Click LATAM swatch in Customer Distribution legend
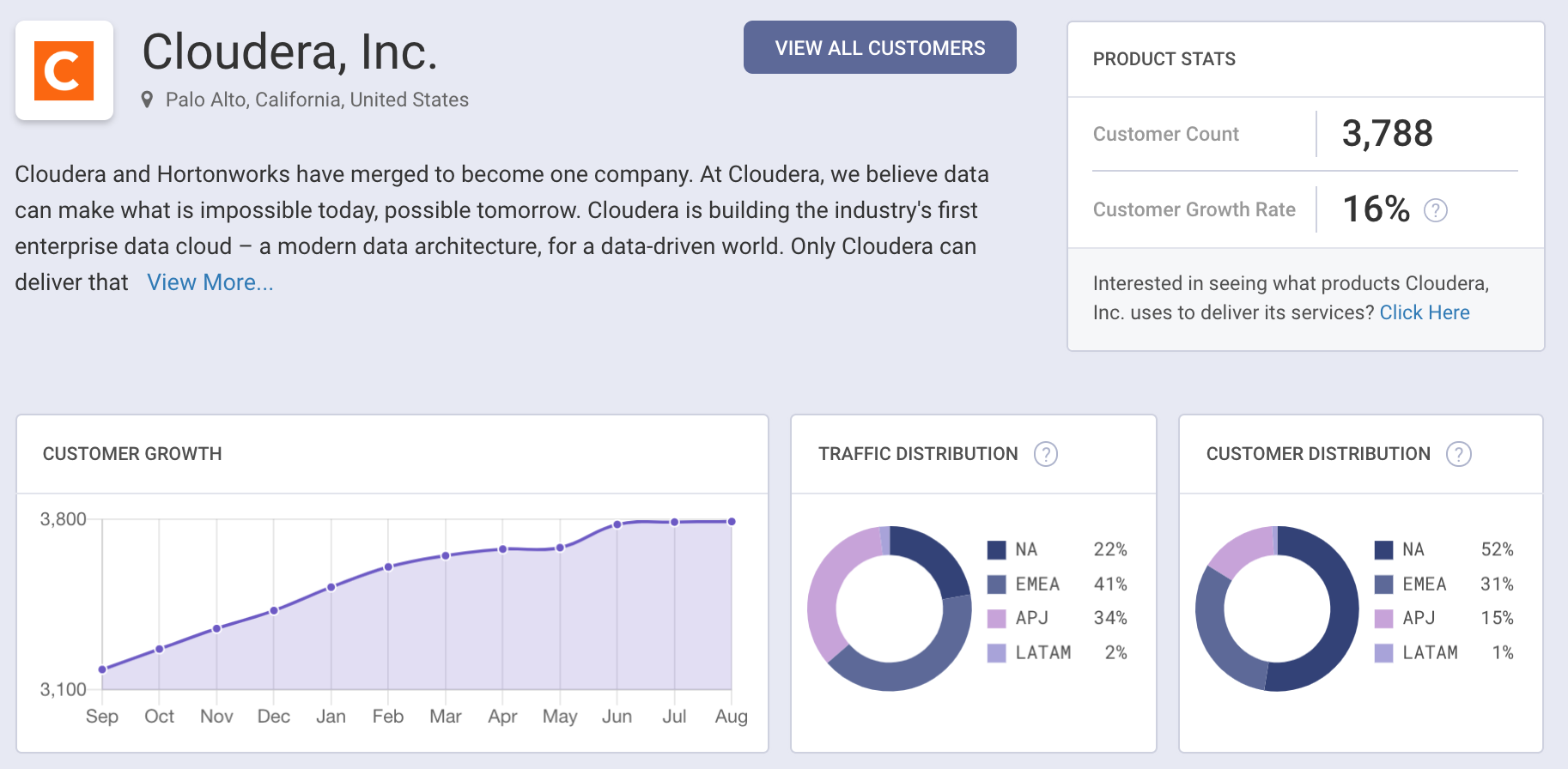 click(1383, 653)
